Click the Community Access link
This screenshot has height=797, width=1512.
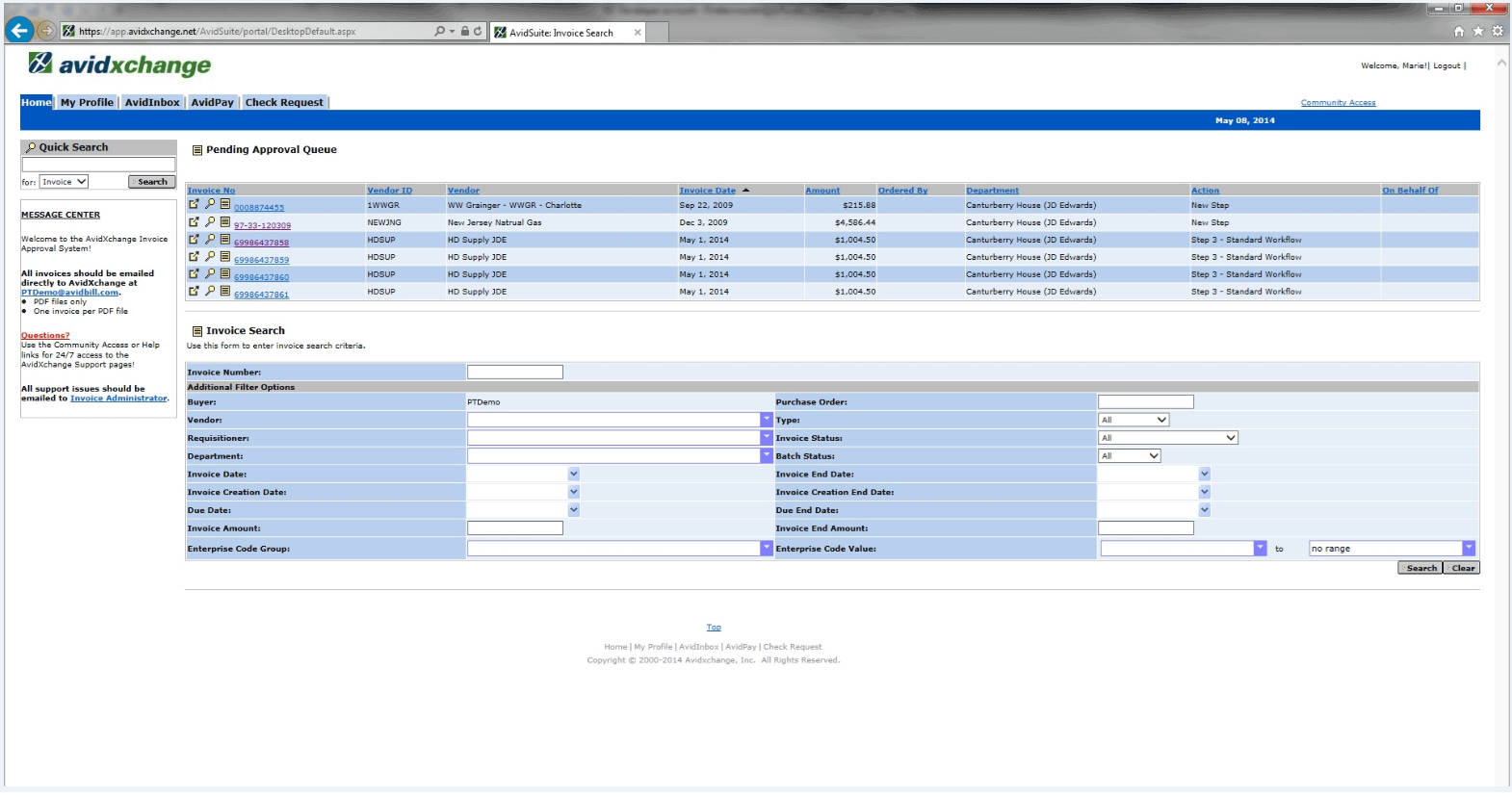[1338, 103]
